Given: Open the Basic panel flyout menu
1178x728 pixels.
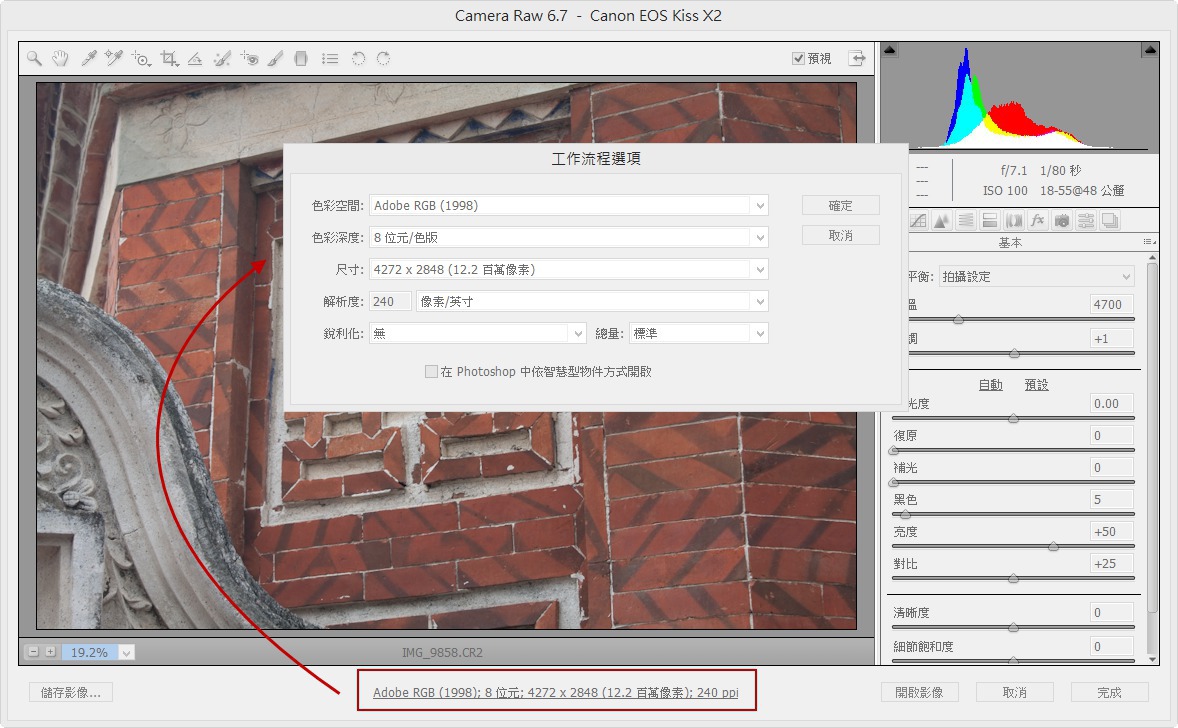Looking at the screenshot, I should point(1149,242).
